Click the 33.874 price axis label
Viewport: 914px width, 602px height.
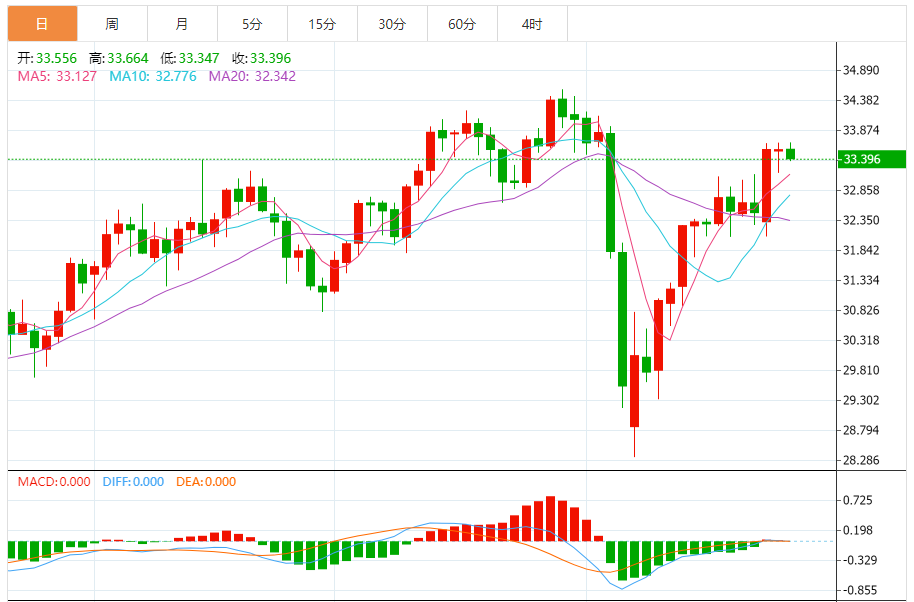click(861, 130)
